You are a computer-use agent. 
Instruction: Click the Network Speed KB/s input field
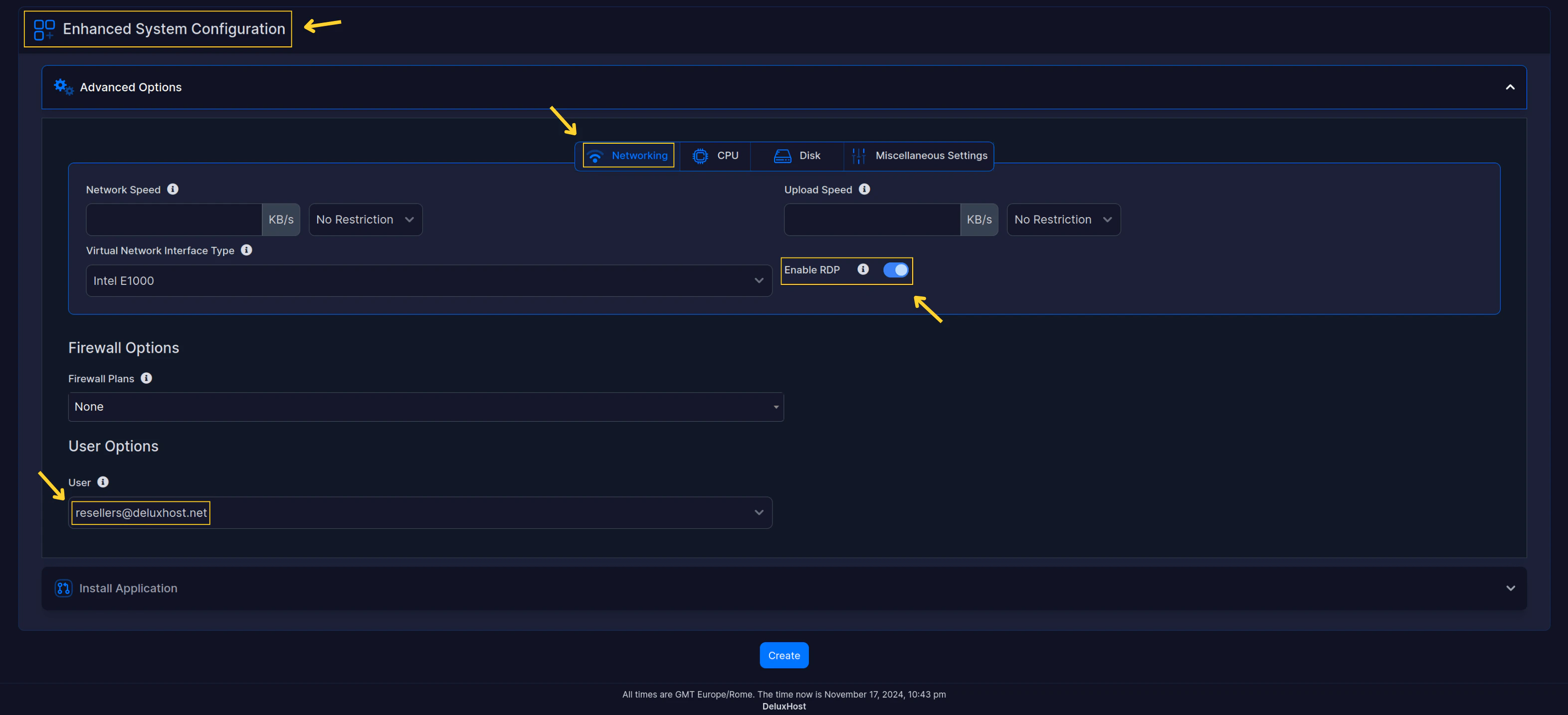click(174, 220)
